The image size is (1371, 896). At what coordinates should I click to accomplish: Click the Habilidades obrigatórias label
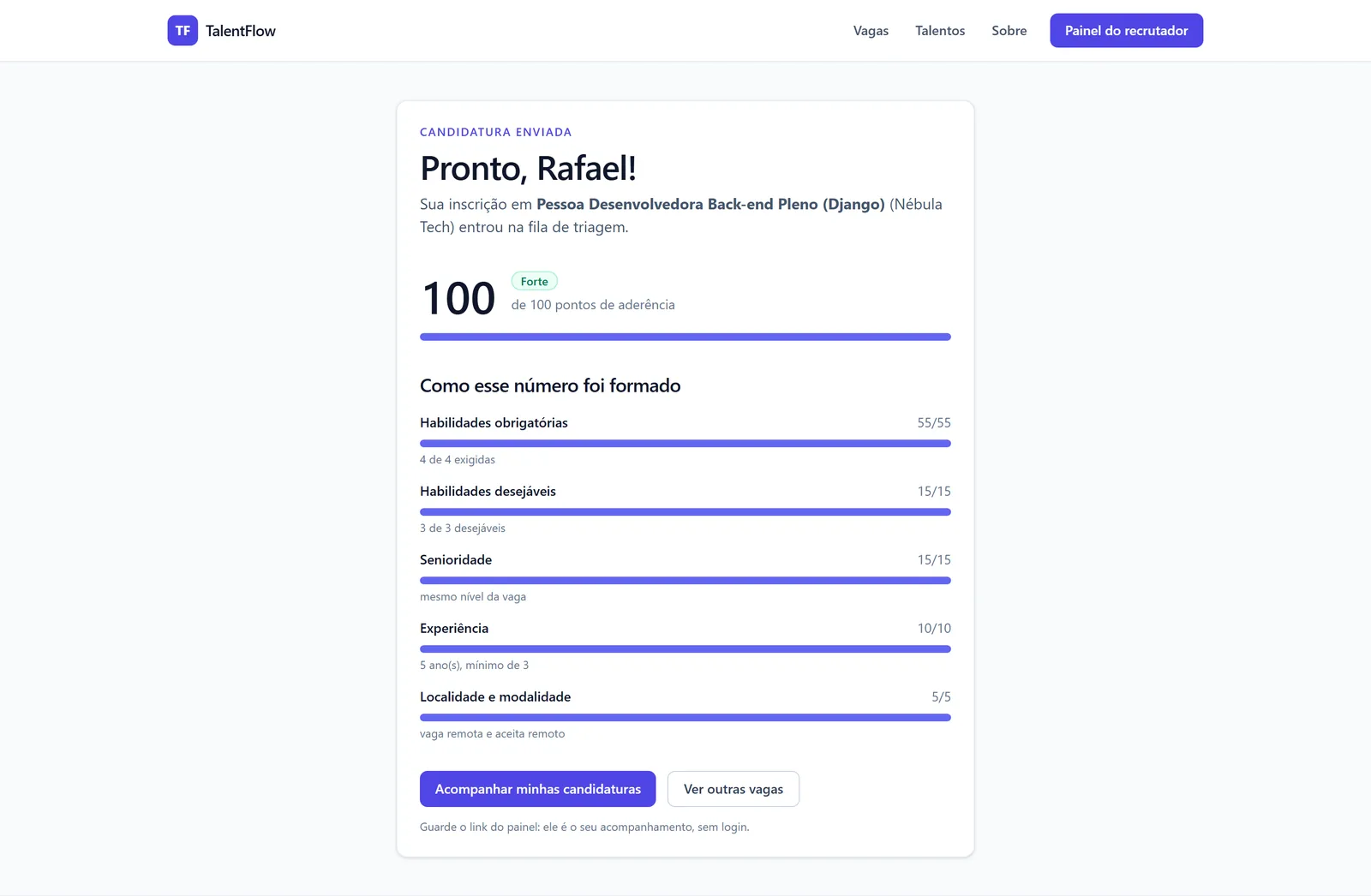(494, 422)
